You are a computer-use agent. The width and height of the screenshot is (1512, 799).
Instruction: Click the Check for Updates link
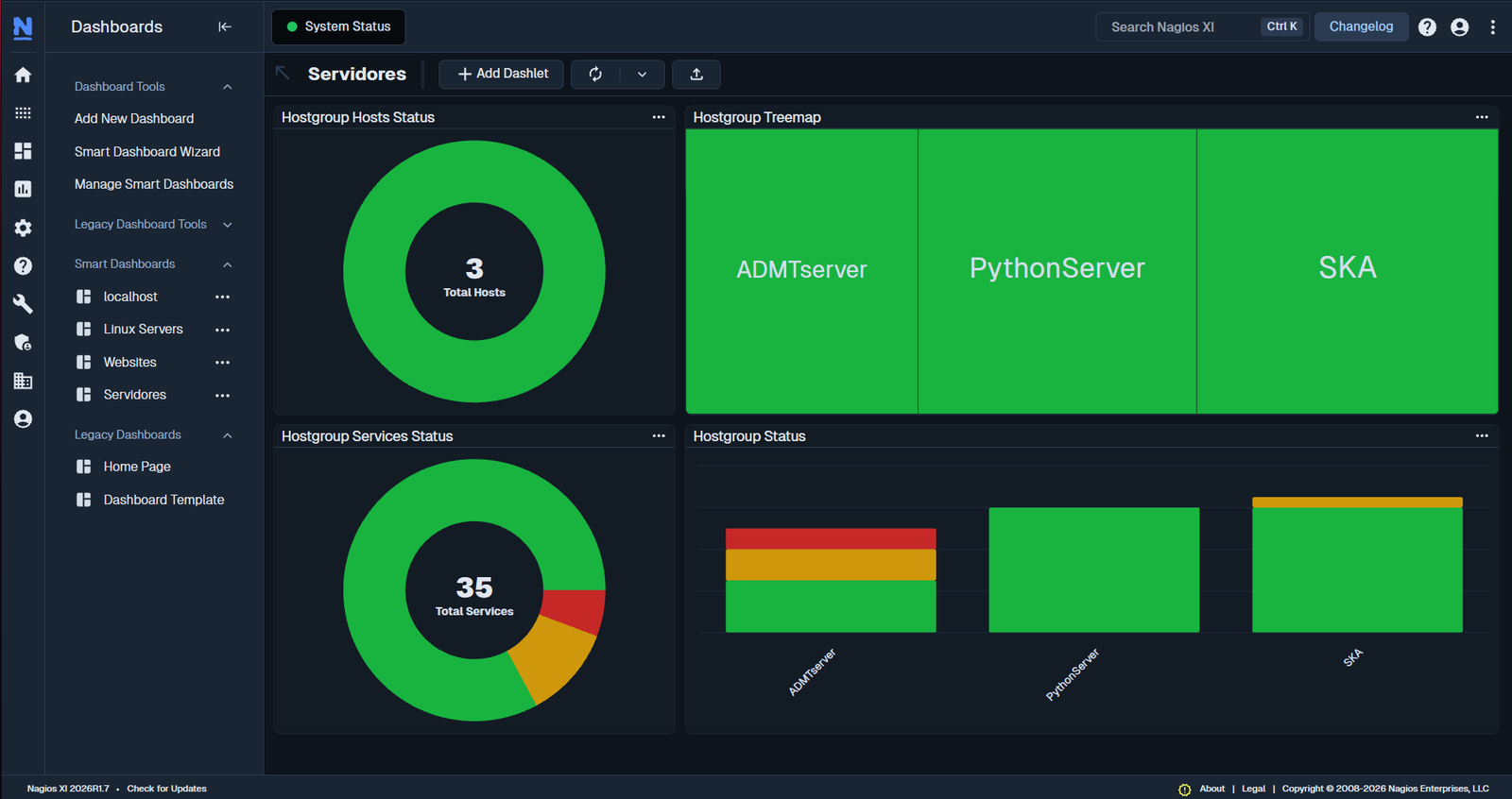click(x=166, y=789)
